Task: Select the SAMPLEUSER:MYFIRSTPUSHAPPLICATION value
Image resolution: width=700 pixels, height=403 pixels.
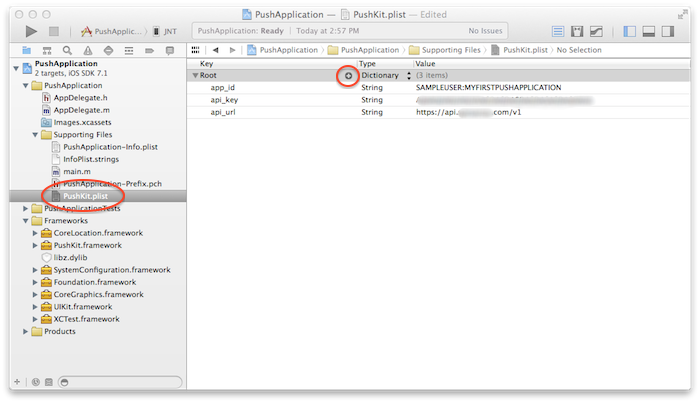Action: click(488, 87)
